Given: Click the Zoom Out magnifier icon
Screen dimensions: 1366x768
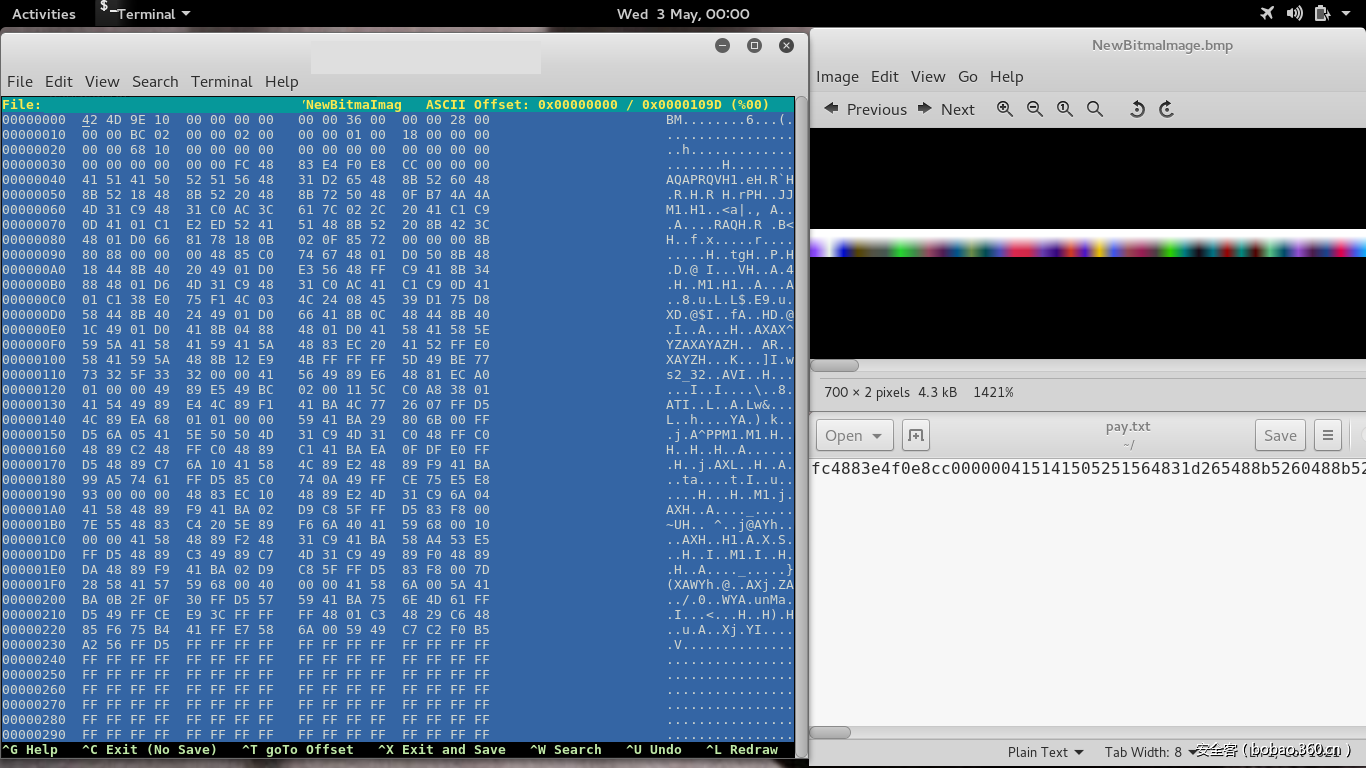Looking at the screenshot, I should click(1035, 109).
